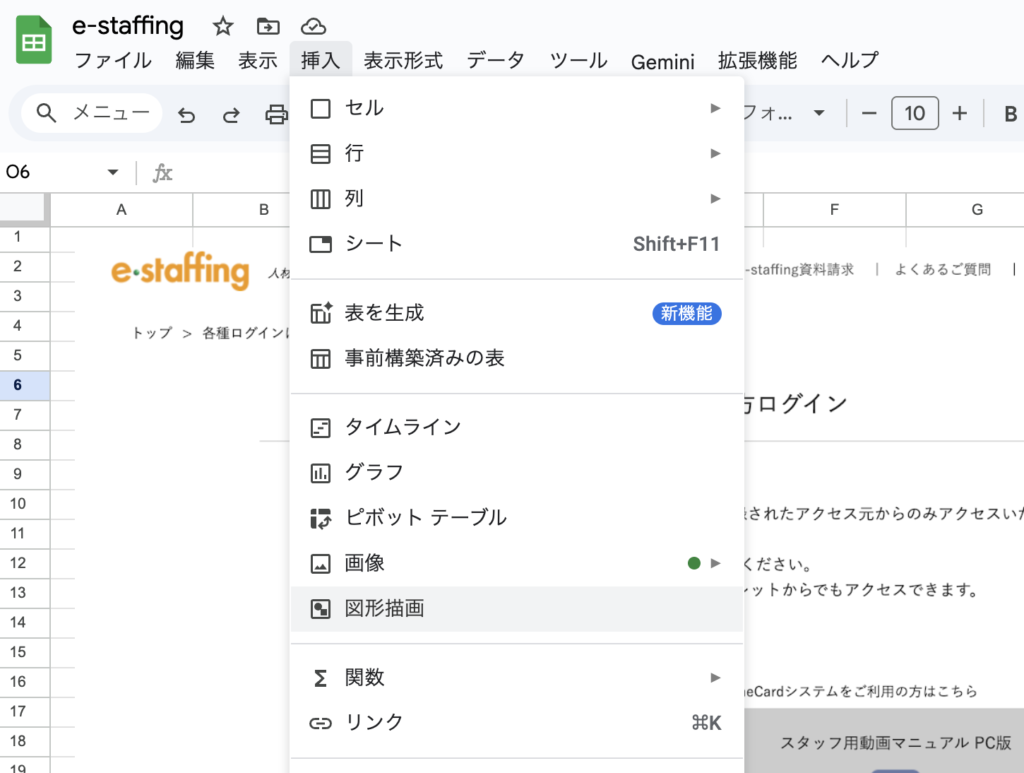Click the move to folder icon
The image size is (1024, 773).
click(268, 26)
